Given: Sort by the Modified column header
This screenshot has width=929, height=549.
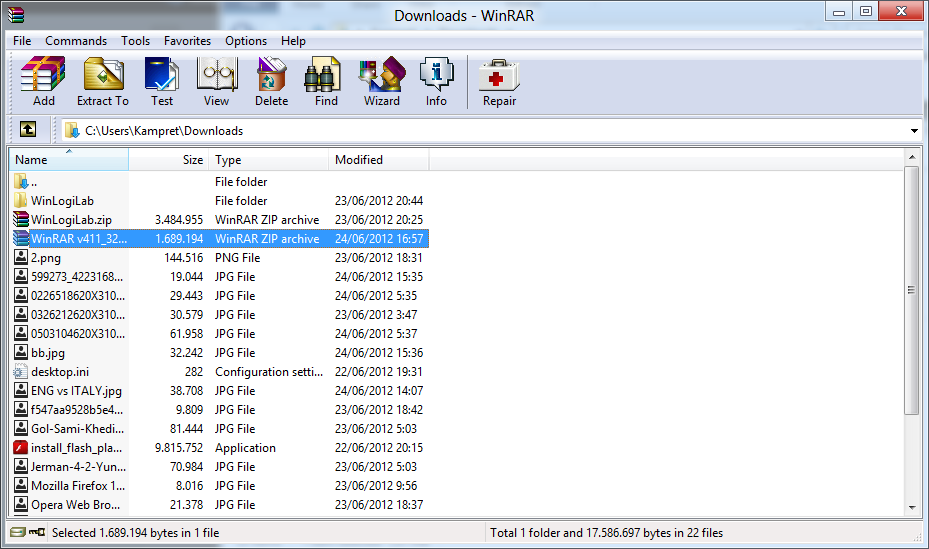Looking at the screenshot, I should [x=379, y=160].
